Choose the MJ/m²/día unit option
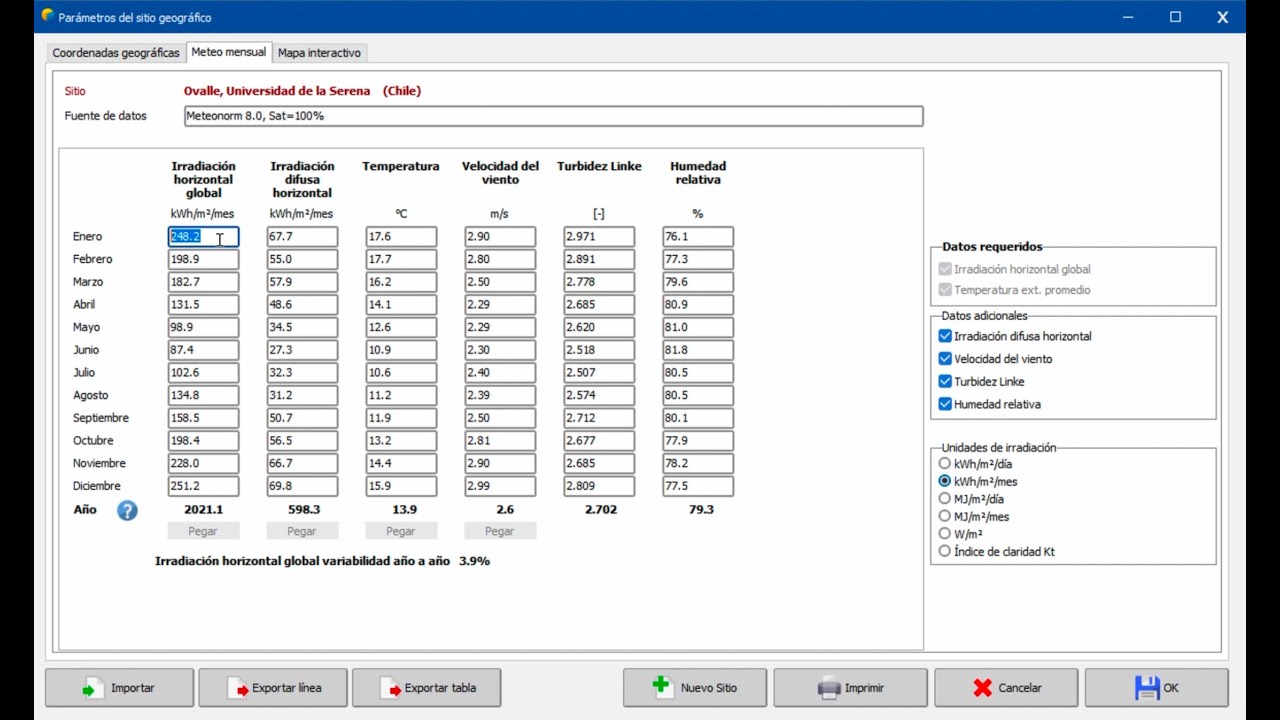Image resolution: width=1280 pixels, height=720 pixels. pos(945,499)
